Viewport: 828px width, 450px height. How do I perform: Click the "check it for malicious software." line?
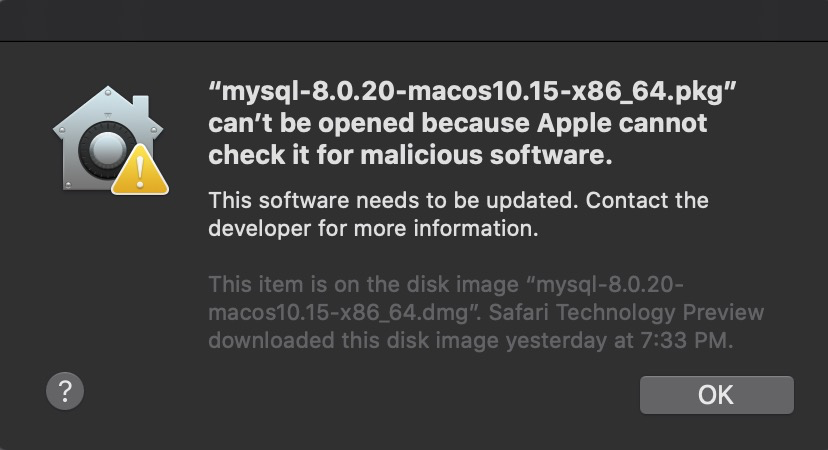410,155
